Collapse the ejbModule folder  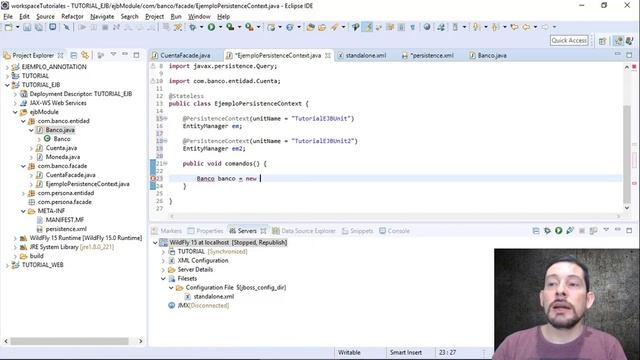15,112
